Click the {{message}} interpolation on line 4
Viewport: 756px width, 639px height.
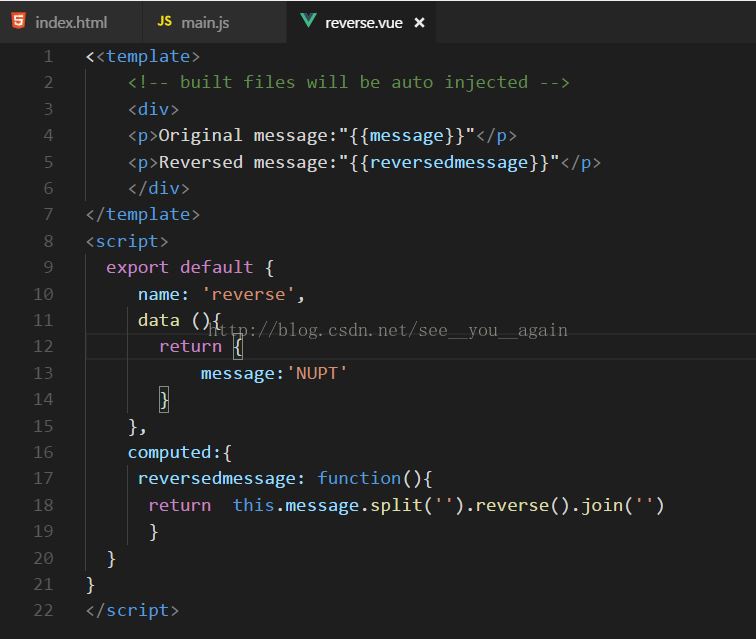click(x=406, y=136)
